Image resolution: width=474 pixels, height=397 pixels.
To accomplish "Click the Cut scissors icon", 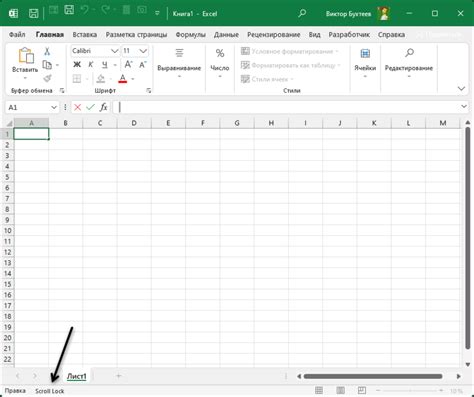I will [x=47, y=51].
